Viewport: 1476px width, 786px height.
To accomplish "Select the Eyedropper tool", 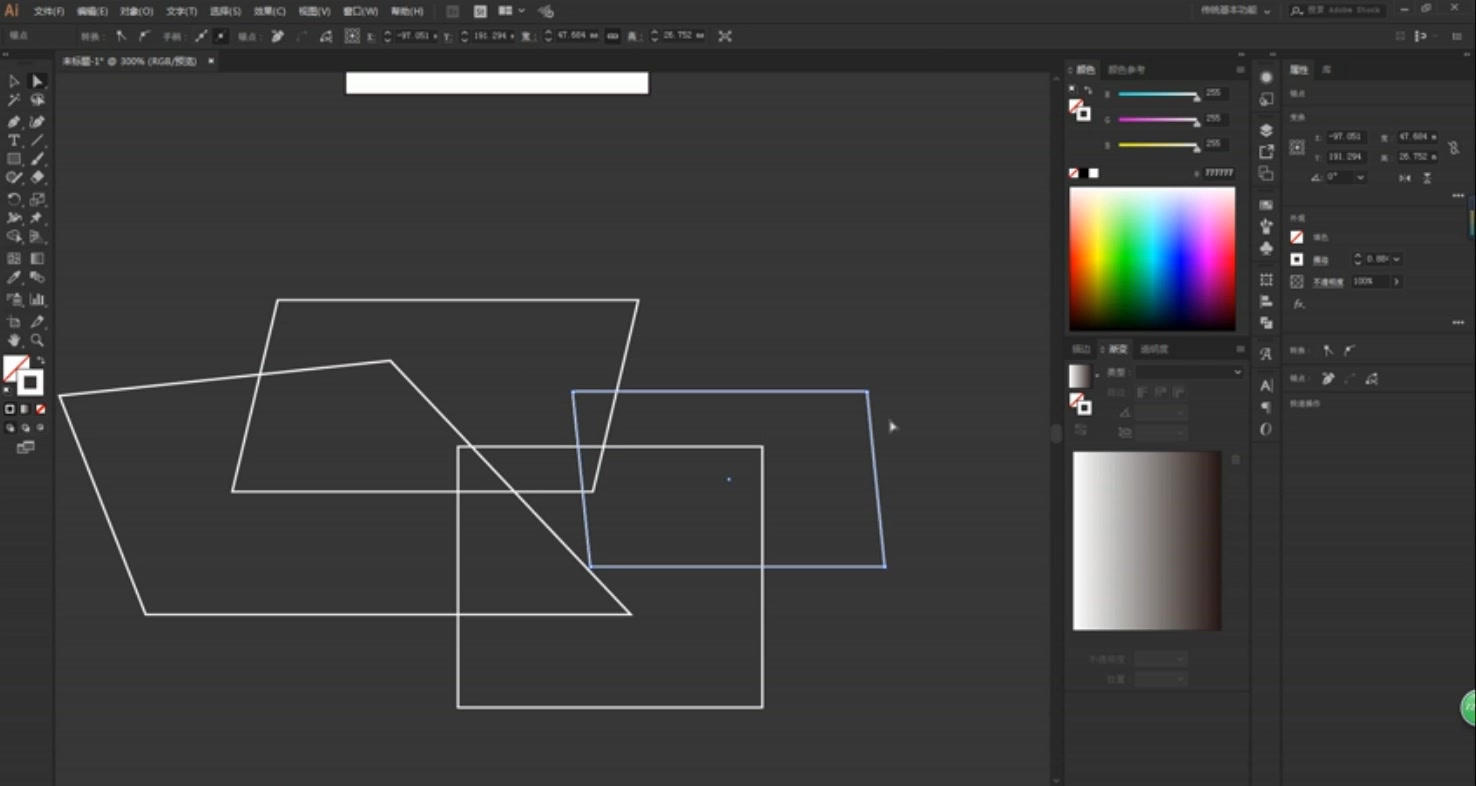I will point(14,278).
